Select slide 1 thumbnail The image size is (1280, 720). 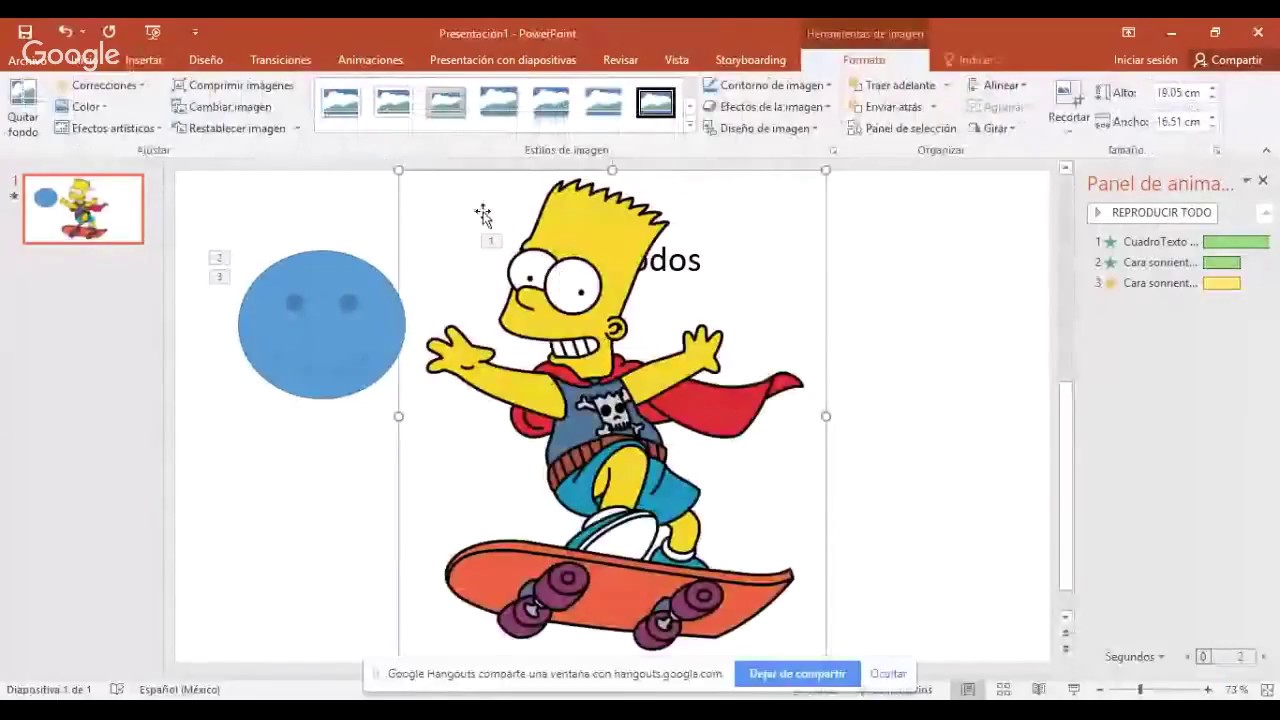click(84, 209)
